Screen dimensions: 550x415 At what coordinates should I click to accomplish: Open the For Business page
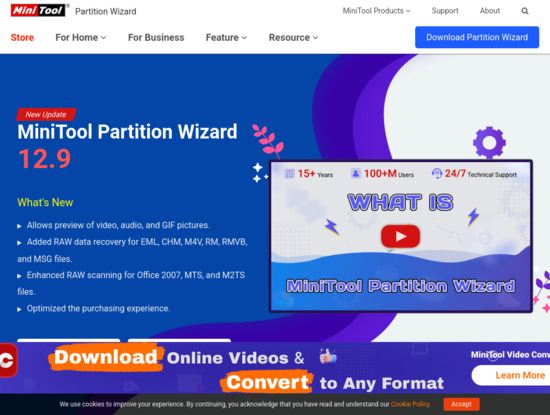point(156,38)
